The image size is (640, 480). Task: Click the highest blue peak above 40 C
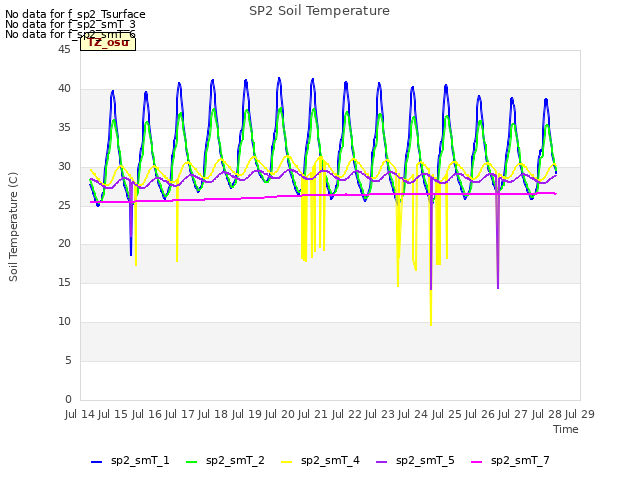pyautogui.click(x=279, y=78)
